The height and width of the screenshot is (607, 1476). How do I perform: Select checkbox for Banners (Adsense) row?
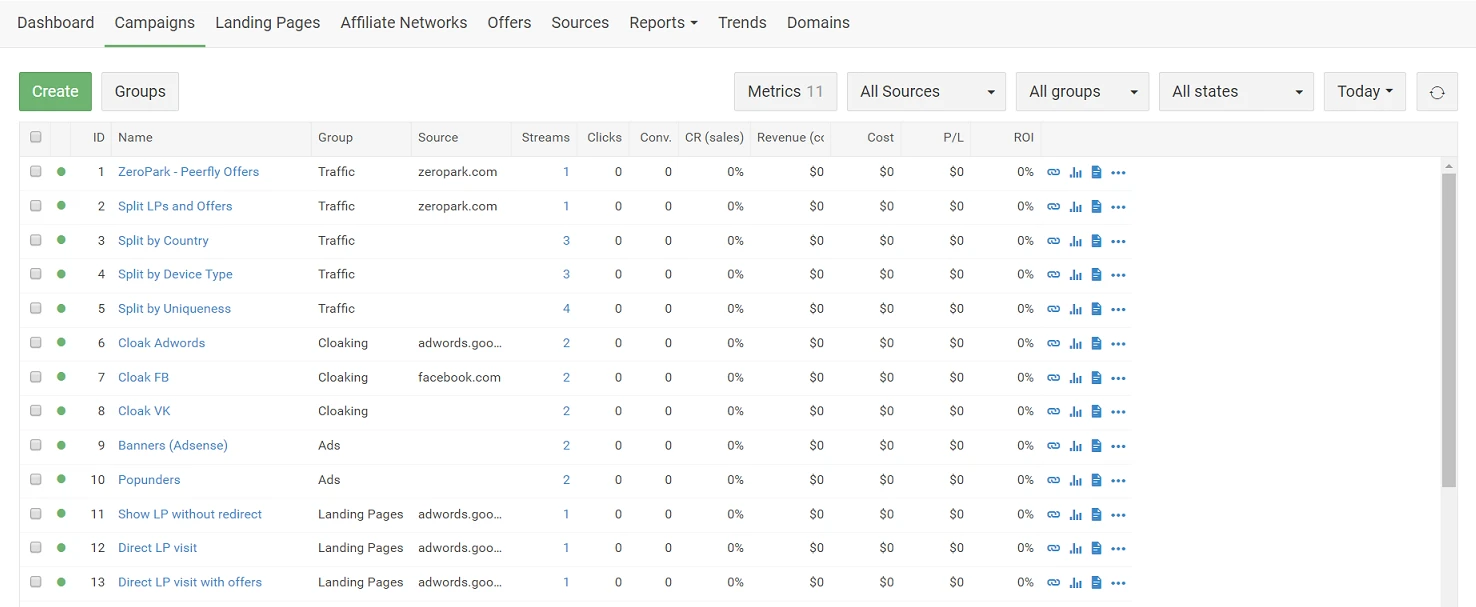tap(36, 445)
